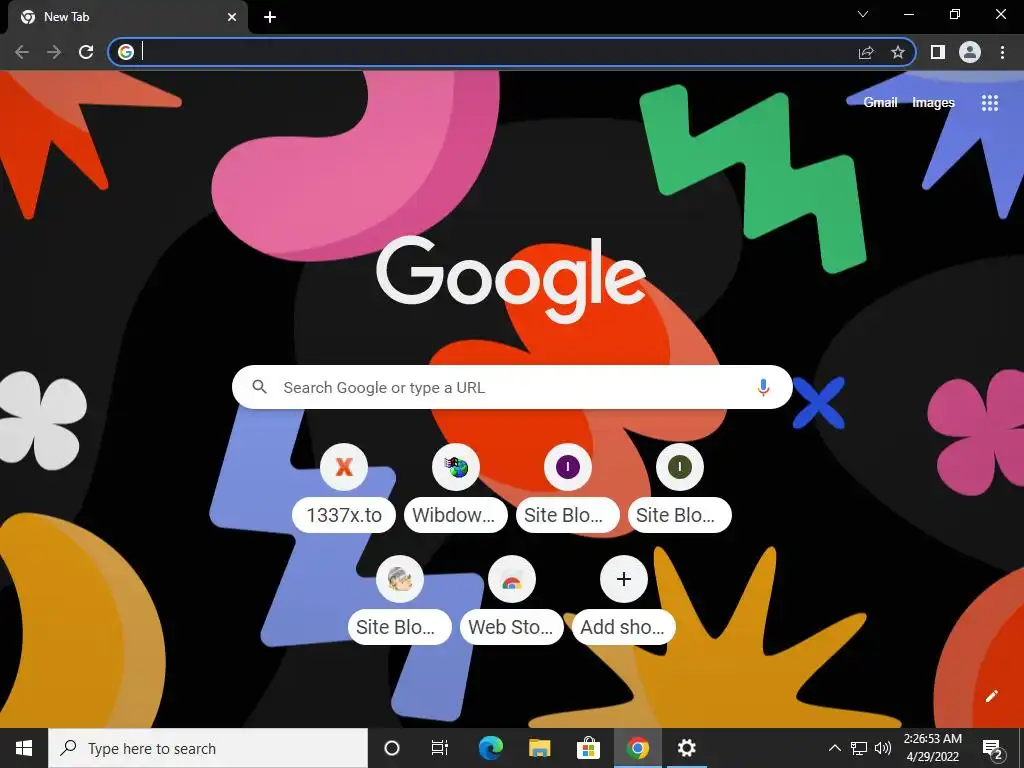Open the Images link

tap(933, 103)
